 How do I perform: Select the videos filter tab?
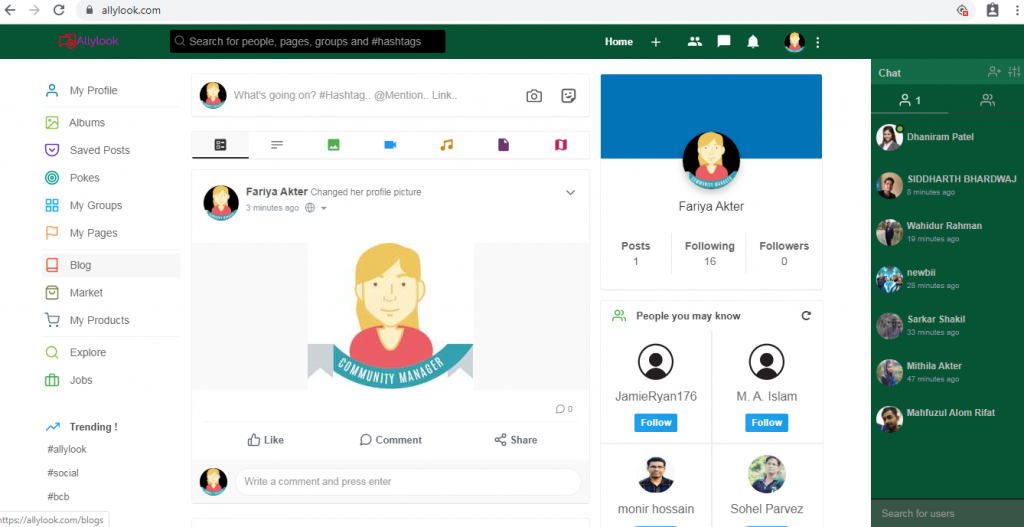390,145
